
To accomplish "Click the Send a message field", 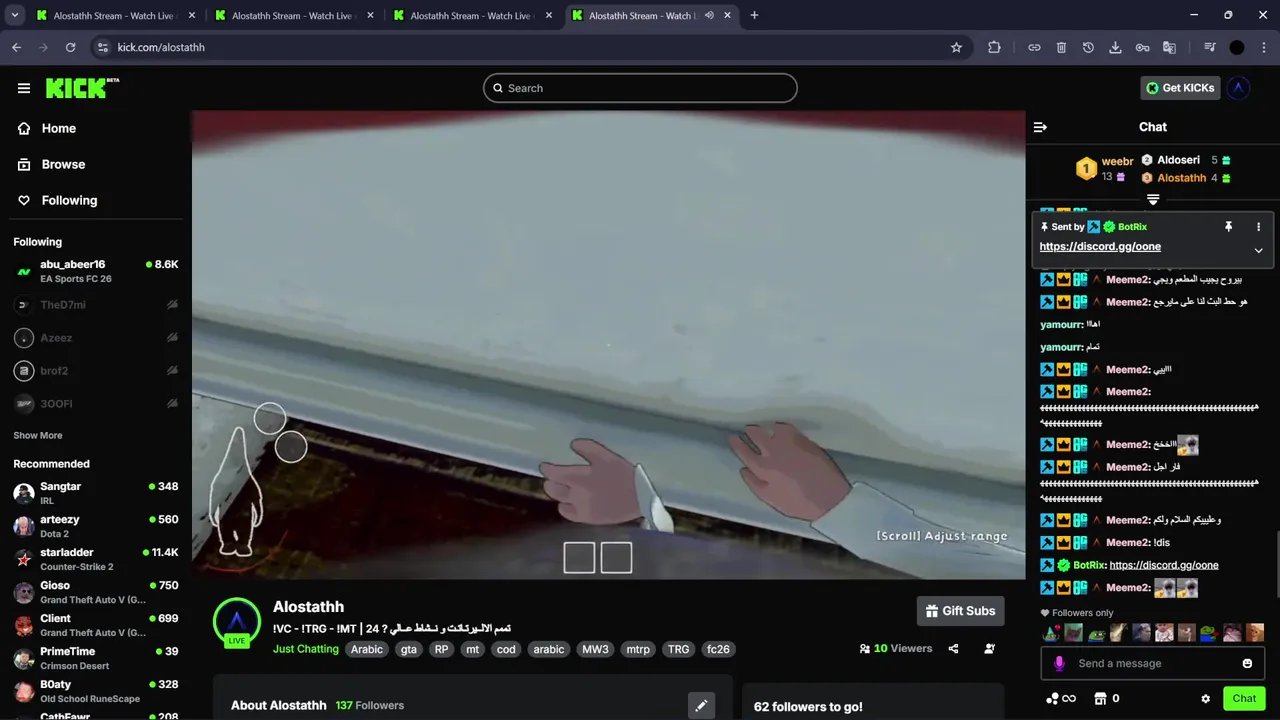I will coord(1152,663).
